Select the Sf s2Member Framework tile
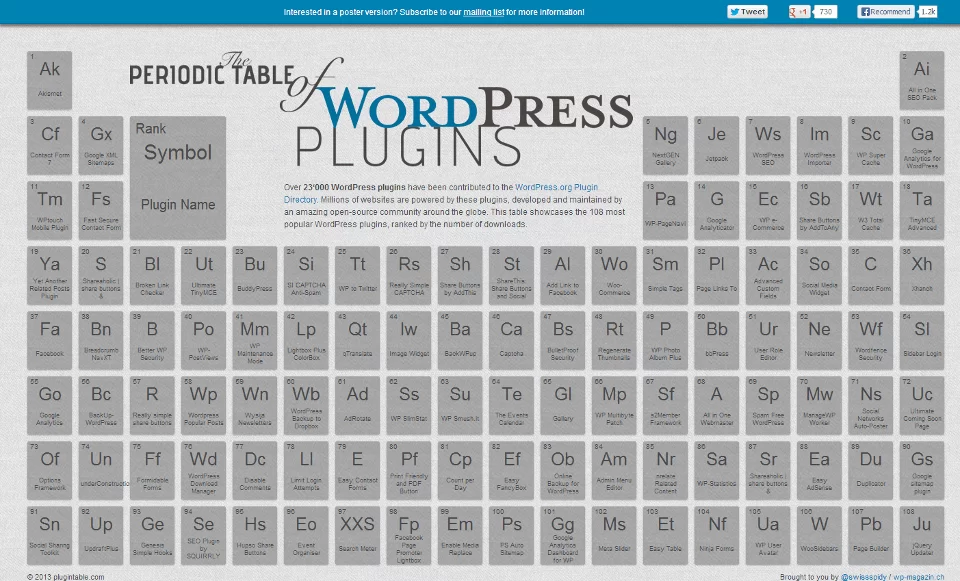Screen dimensions: 960x581 [x=666, y=405]
